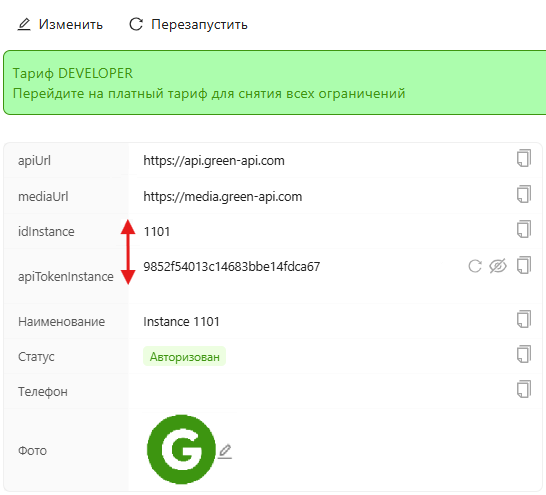
Task: Copy the mediaUrl value
Action: click(524, 194)
